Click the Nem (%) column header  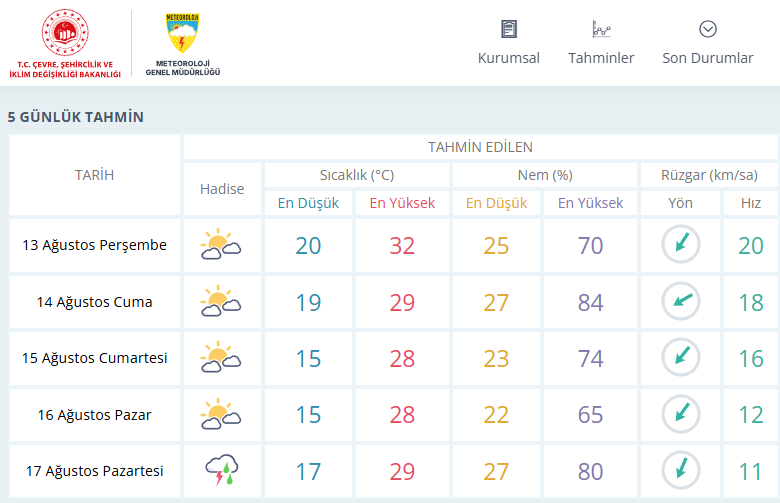[545, 175]
